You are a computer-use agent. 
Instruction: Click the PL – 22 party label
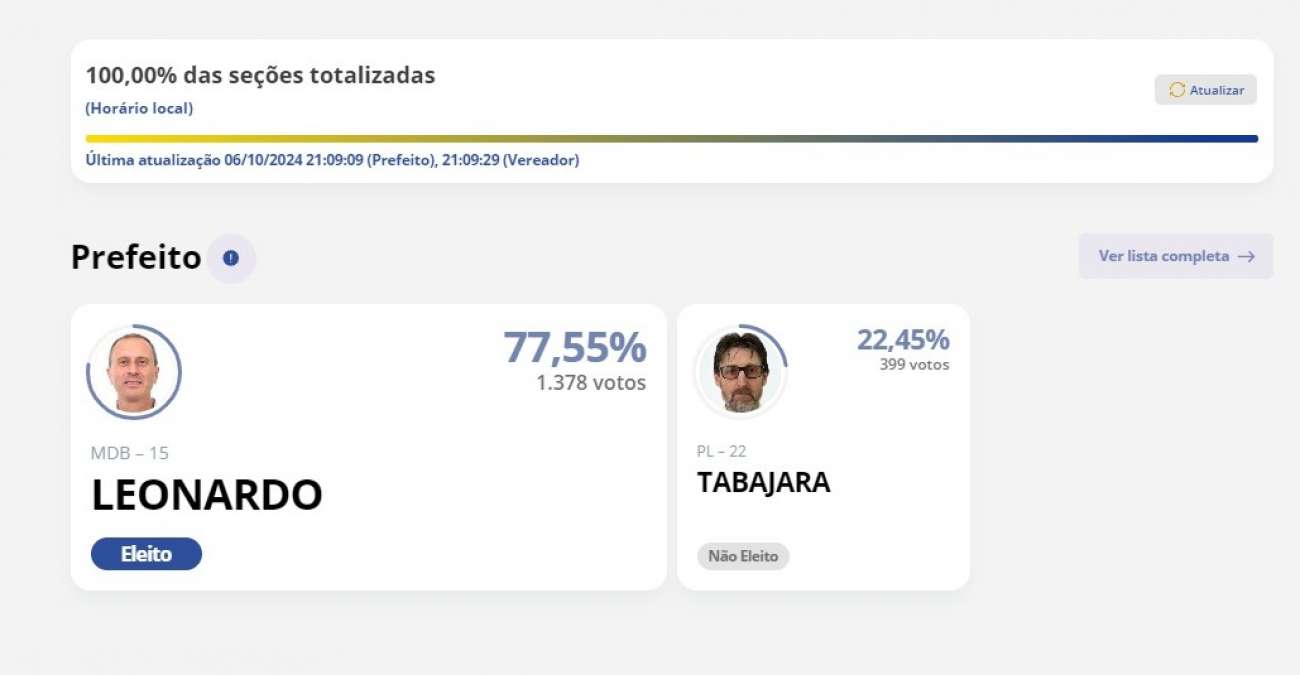(x=721, y=451)
